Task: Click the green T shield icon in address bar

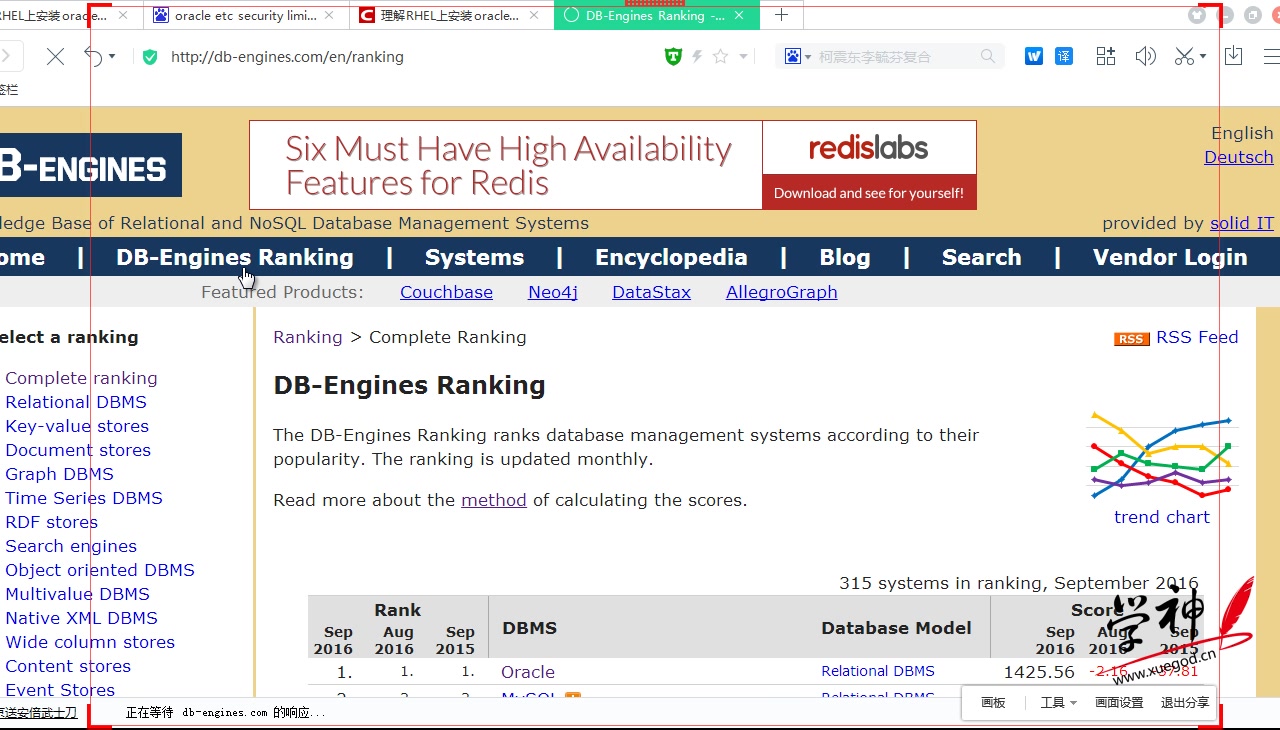Action: [673, 57]
